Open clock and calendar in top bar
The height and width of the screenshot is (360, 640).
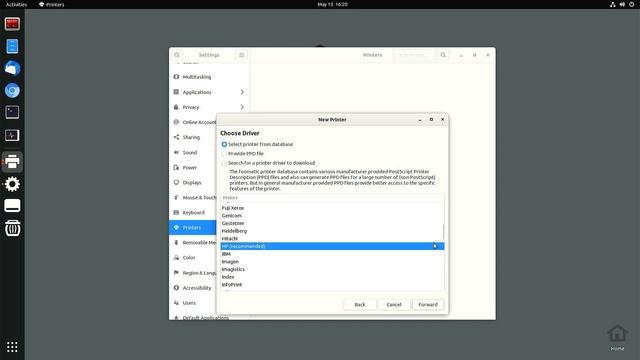coord(332,4)
